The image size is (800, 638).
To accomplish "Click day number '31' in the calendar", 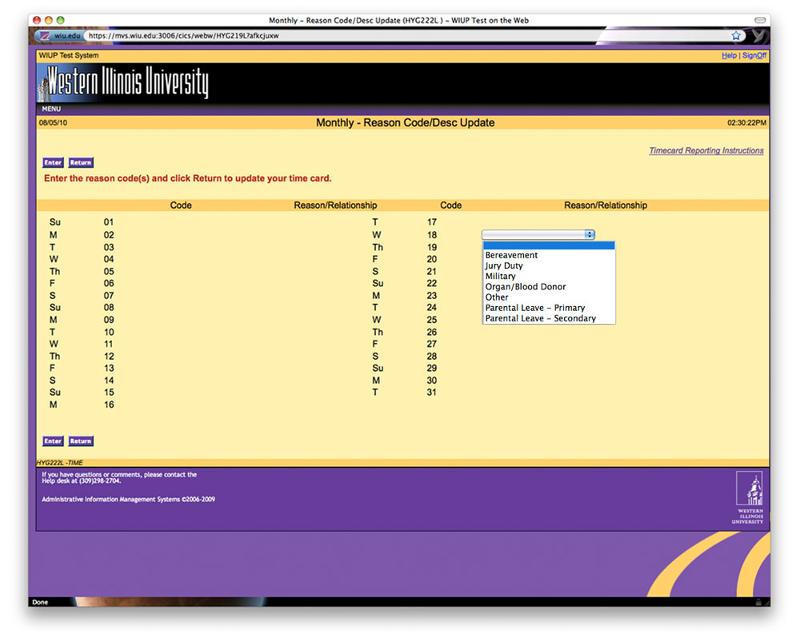I will click(432, 392).
